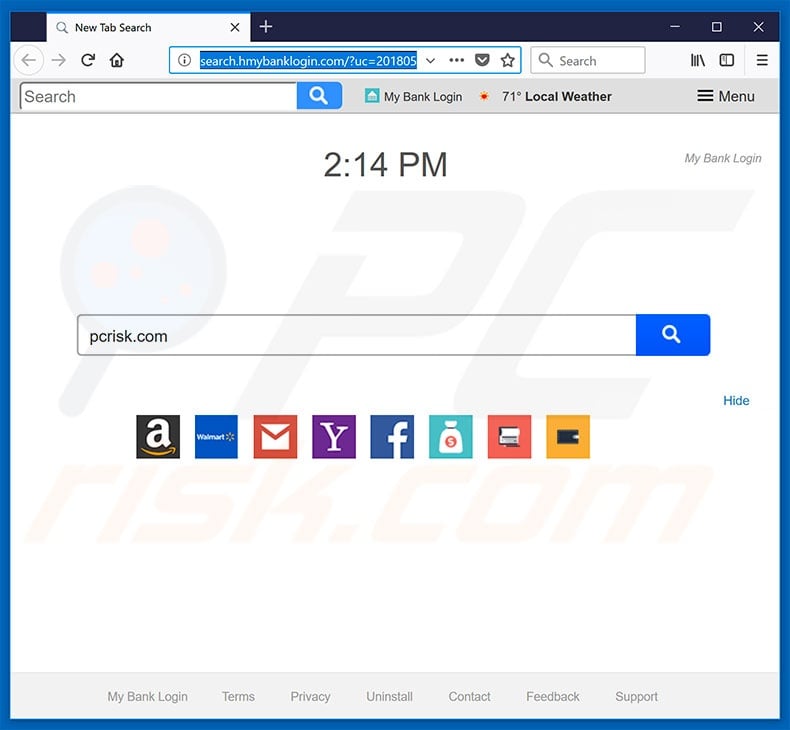The image size is (790, 730).
Task: Open the Gmail envelope shortcut tile
Action: [x=275, y=437]
